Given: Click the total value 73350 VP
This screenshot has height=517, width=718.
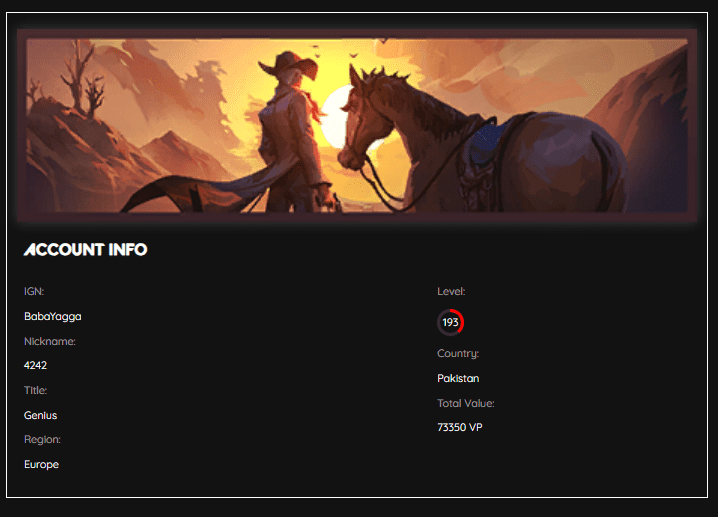Looking at the screenshot, I should [460, 427].
